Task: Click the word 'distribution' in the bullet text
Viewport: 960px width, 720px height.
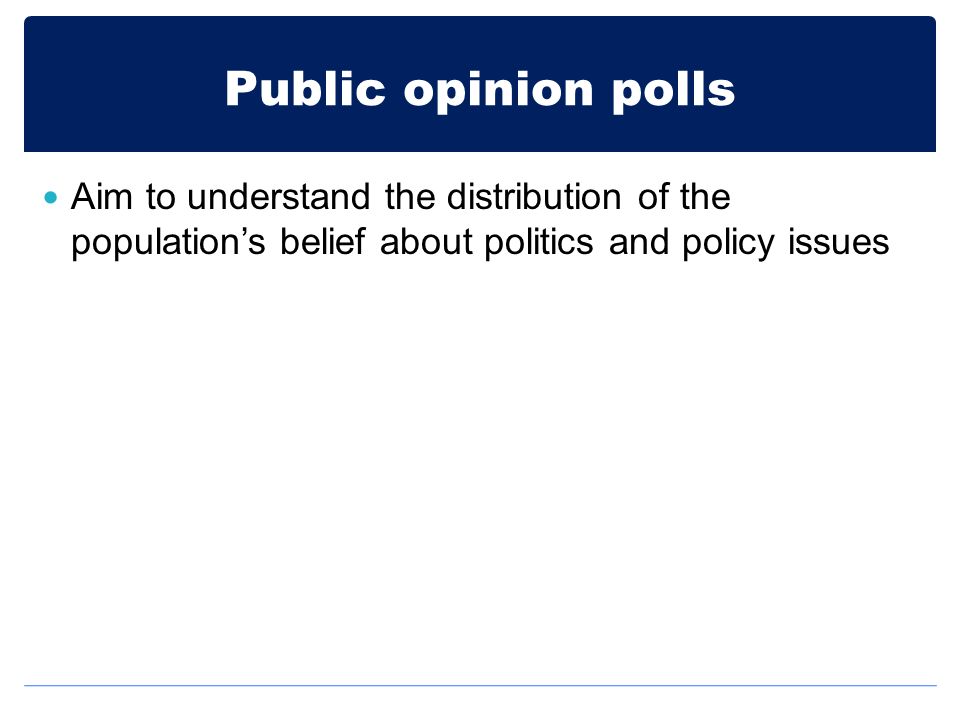Action: point(534,197)
